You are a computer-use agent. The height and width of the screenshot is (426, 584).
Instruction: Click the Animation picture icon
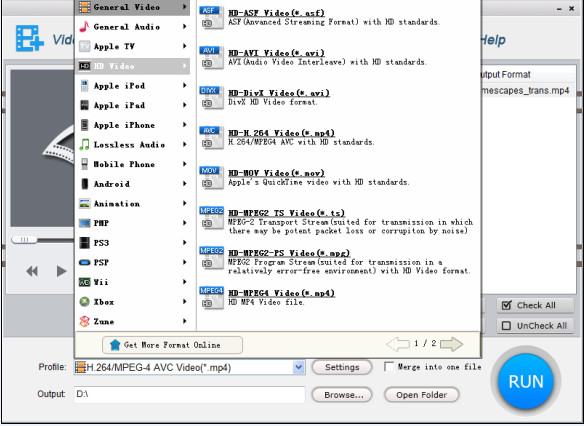[85, 204]
